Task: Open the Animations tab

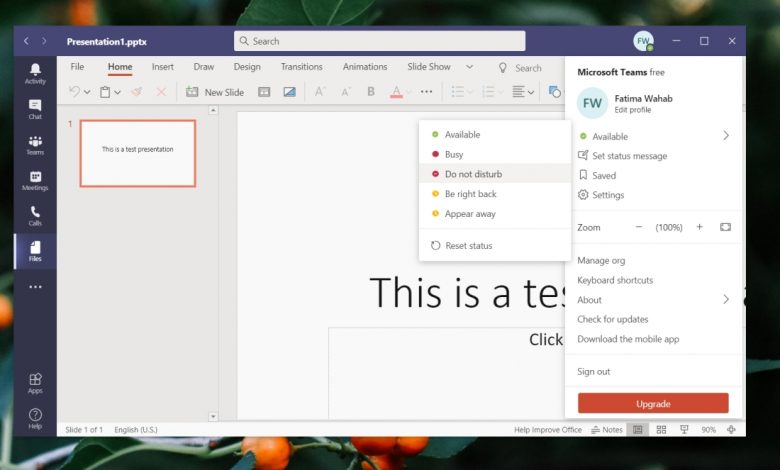Action: tap(365, 67)
